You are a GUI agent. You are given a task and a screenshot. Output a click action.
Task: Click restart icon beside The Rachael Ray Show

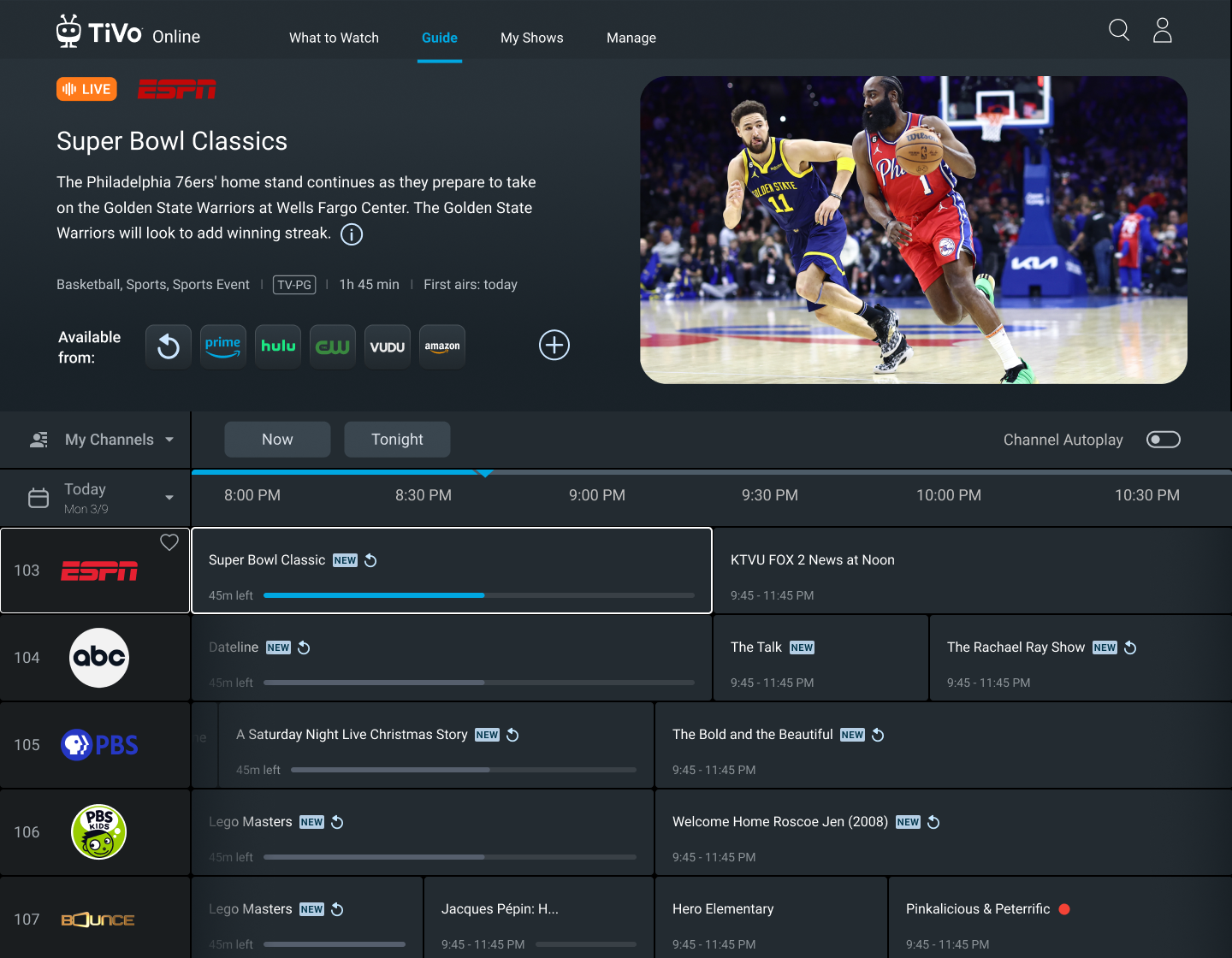1130,648
